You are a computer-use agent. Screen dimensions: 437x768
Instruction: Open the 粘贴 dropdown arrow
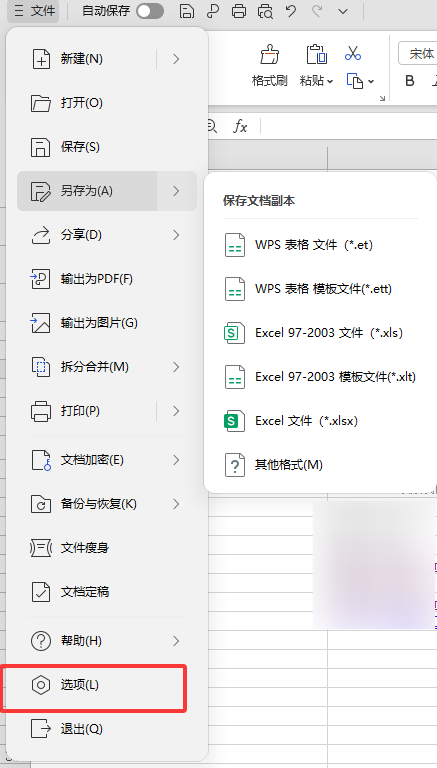click(x=330, y=81)
